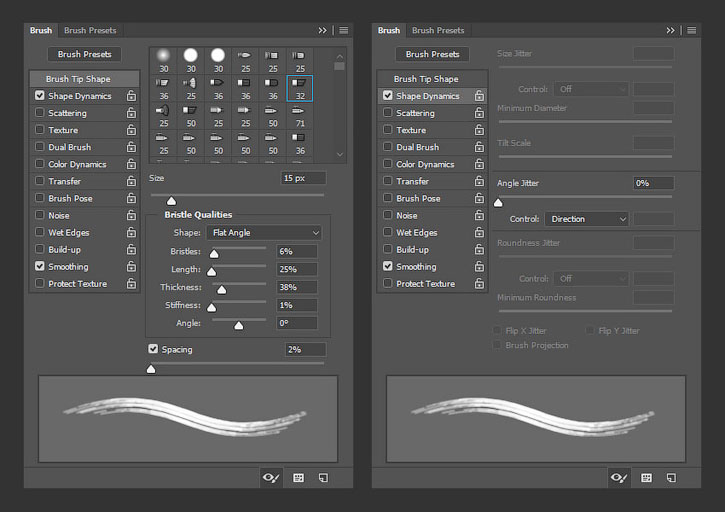
Task: Uncheck Shape Dynamics in left panel
Action: click(40, 95)
